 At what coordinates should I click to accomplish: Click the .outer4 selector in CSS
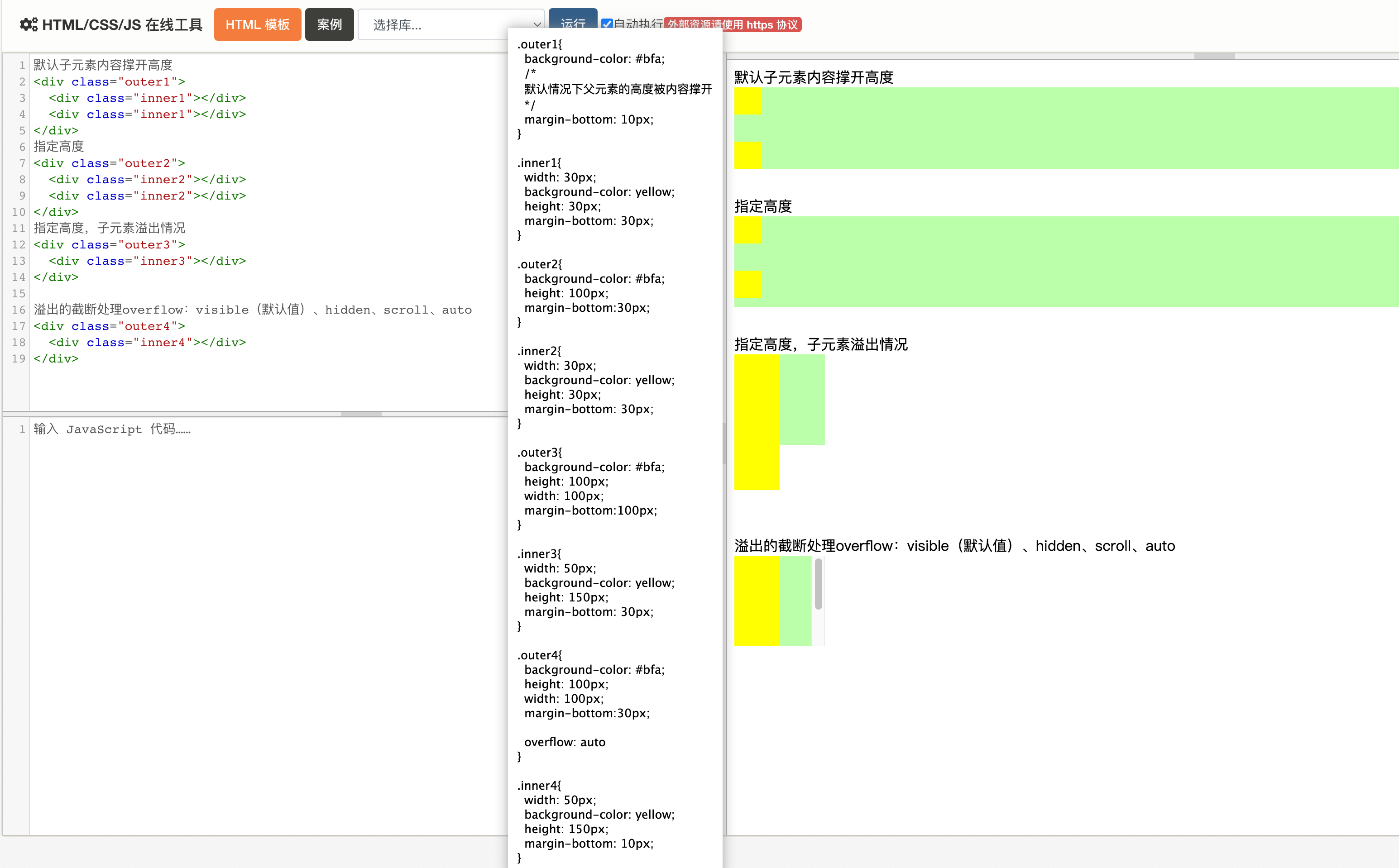point(539,655)
